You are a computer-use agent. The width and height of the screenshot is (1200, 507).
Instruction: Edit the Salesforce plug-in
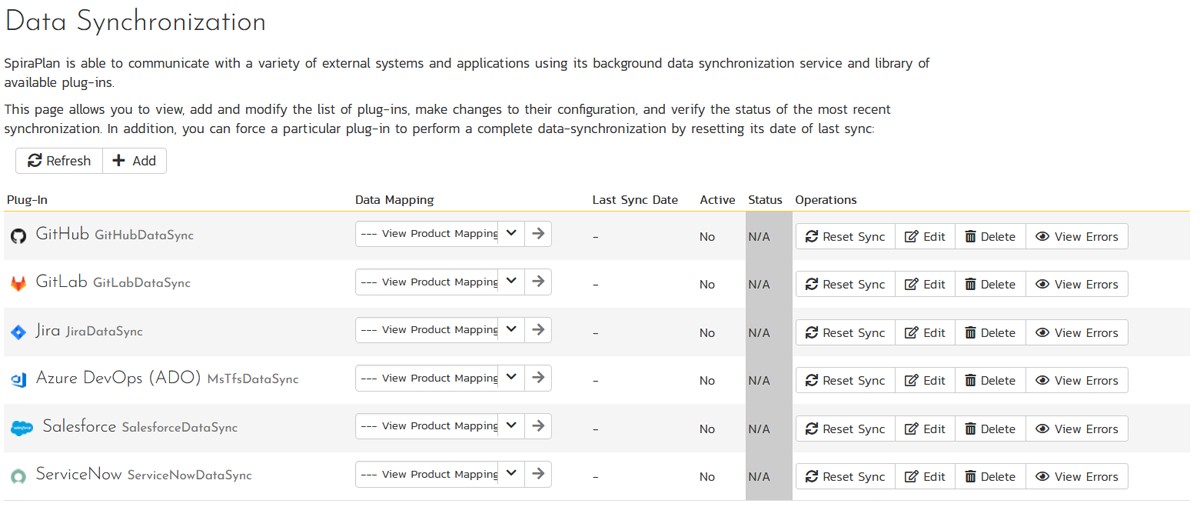pyautogui.click(x=925, y=429)
